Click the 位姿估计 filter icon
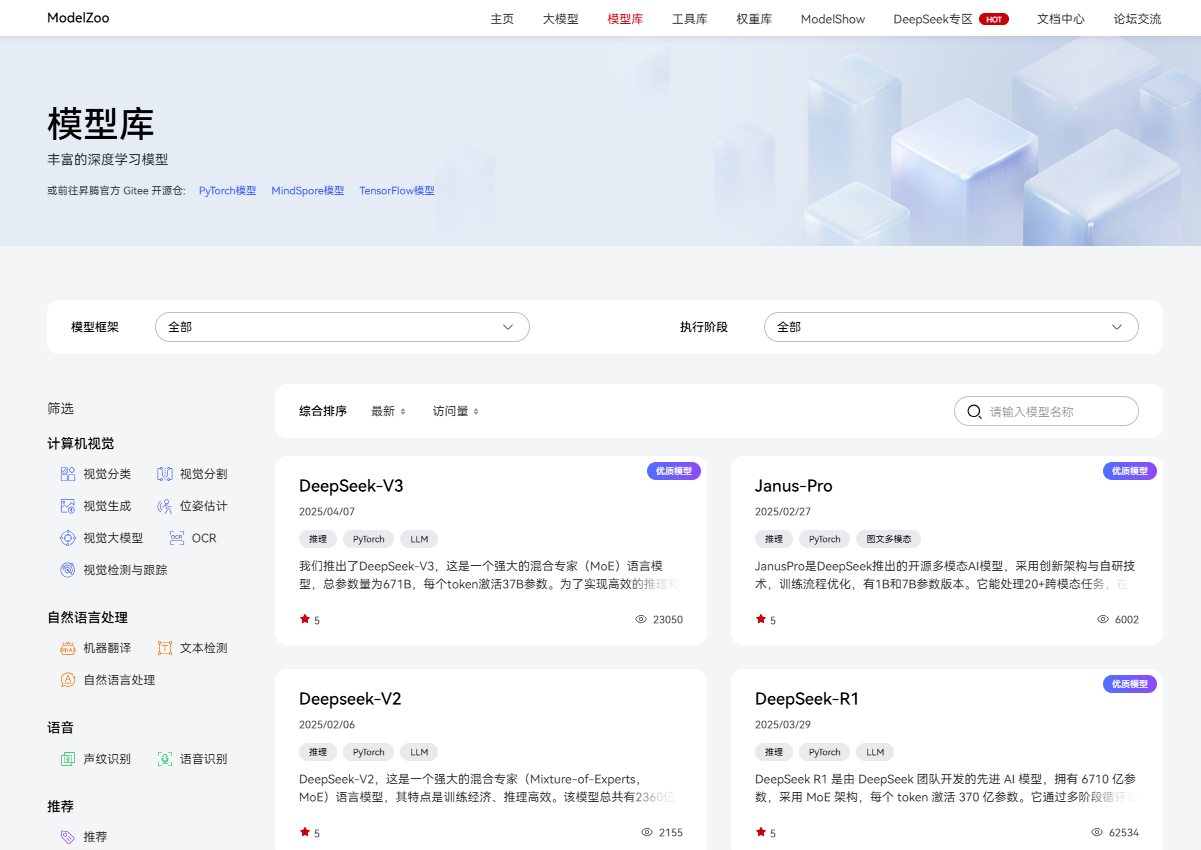The width and height of the screenshot is (1201, 850). (x=165, y=506)
